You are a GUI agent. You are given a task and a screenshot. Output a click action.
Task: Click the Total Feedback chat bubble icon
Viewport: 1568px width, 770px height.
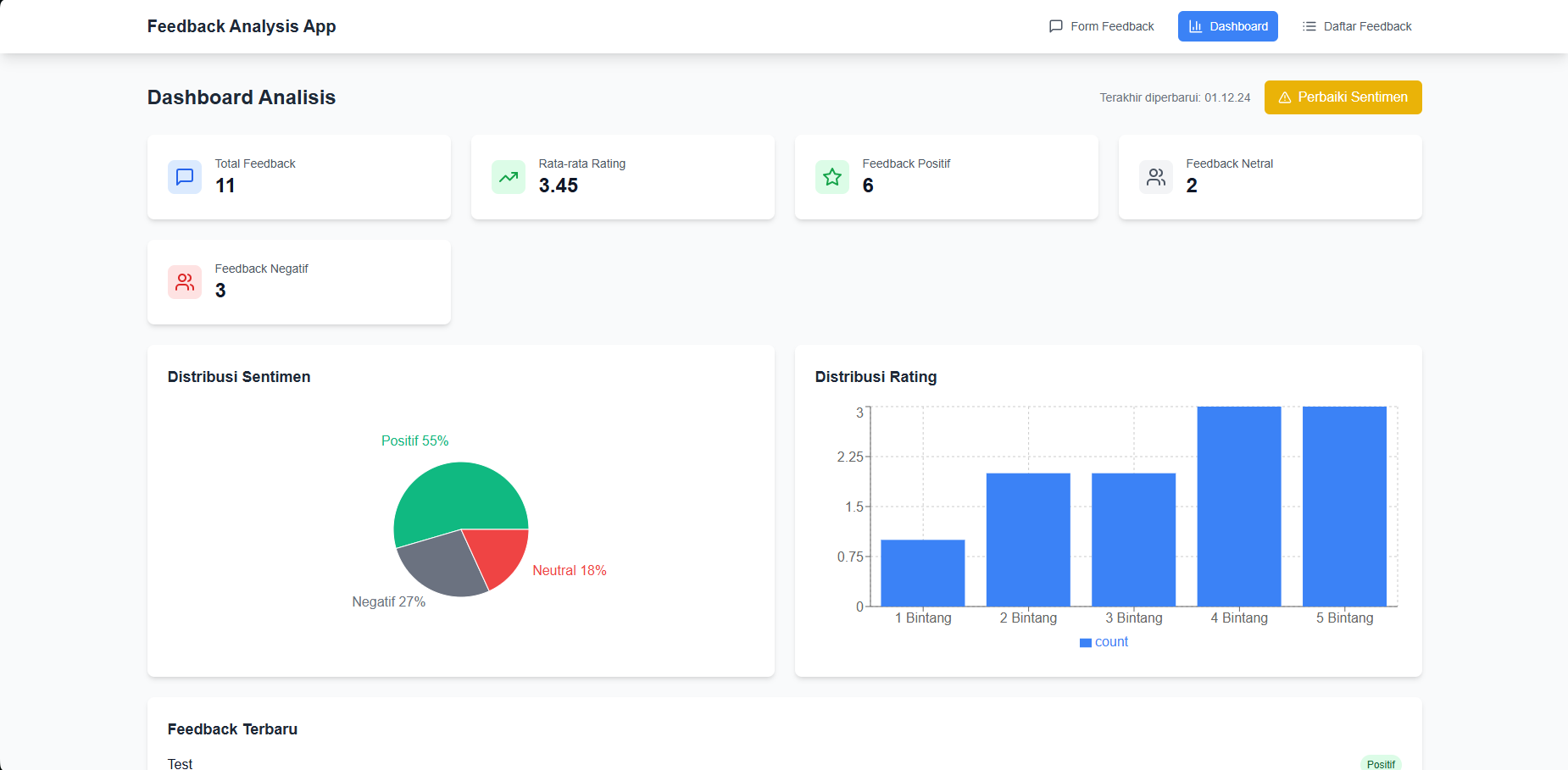point(184,177)
